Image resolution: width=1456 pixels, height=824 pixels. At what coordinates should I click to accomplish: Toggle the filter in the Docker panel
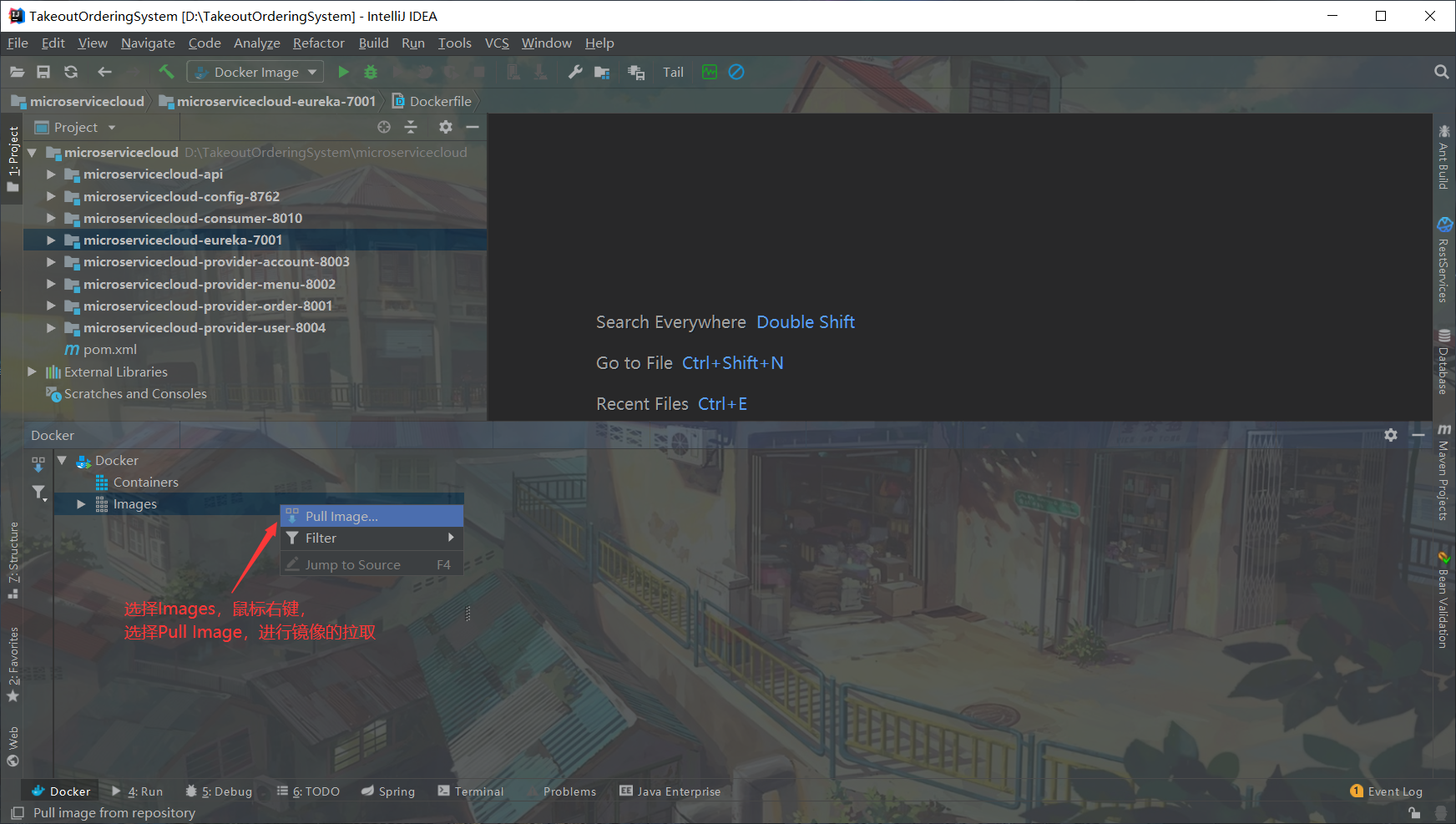(x=38, y=493)
